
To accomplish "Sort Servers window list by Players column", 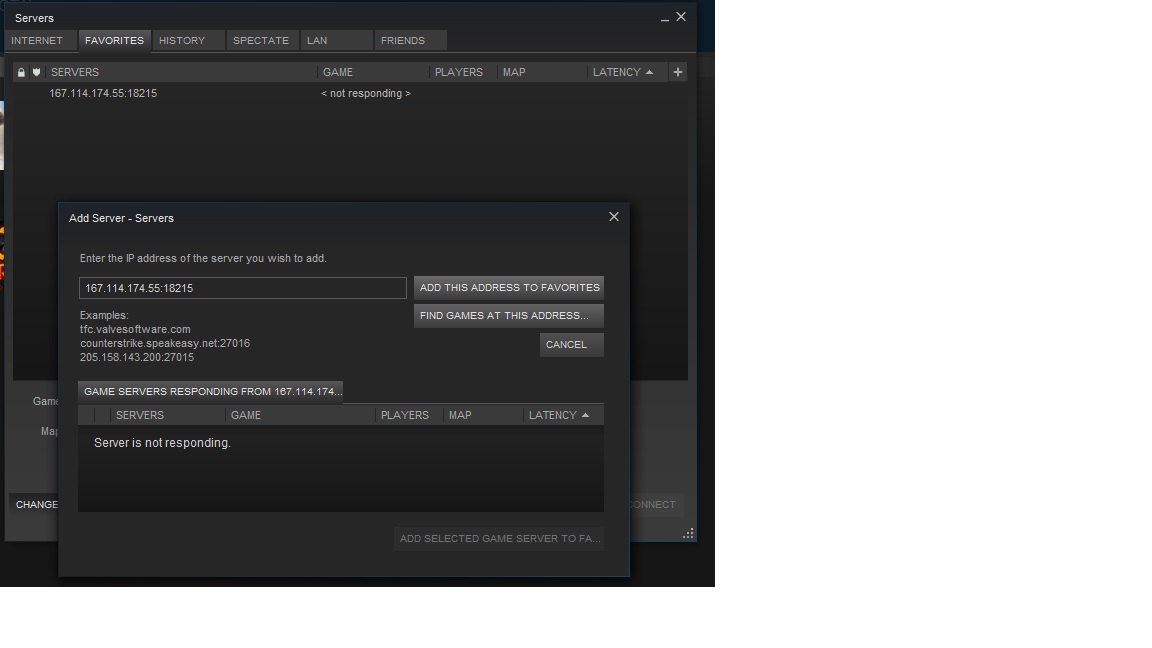I will coord(463,72).
